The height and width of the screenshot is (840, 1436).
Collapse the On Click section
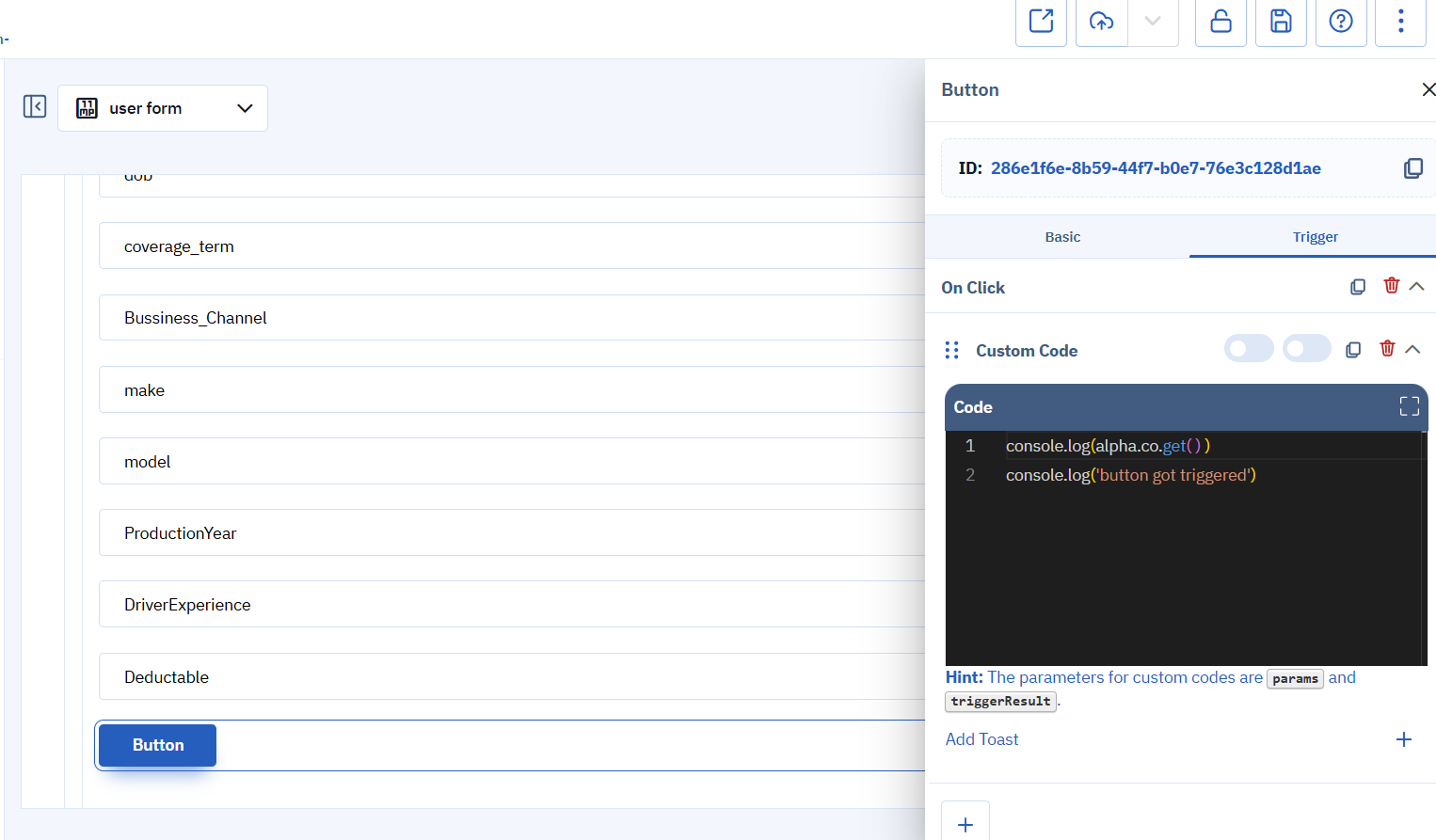click(1416, 286)
